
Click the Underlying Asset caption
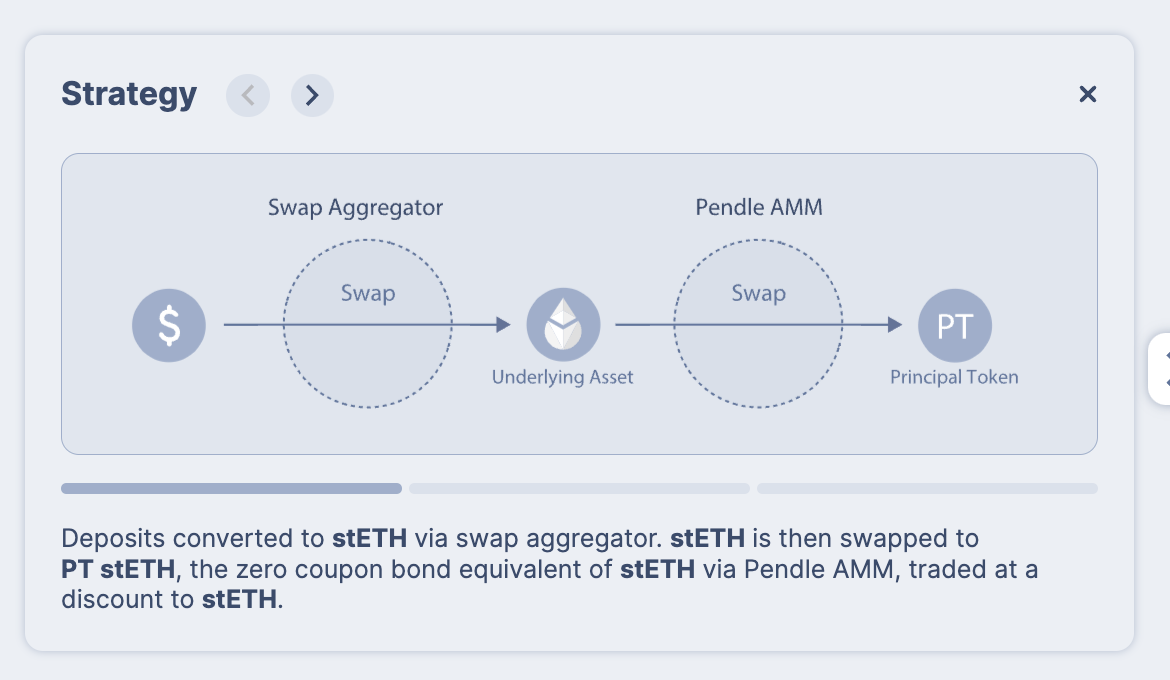tap(562, 377)
